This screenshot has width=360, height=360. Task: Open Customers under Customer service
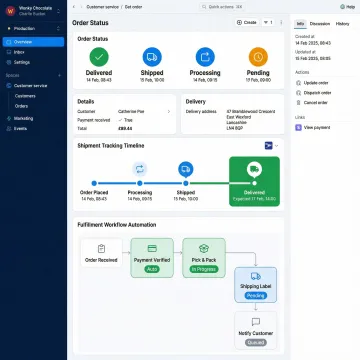tap(25, 96)
